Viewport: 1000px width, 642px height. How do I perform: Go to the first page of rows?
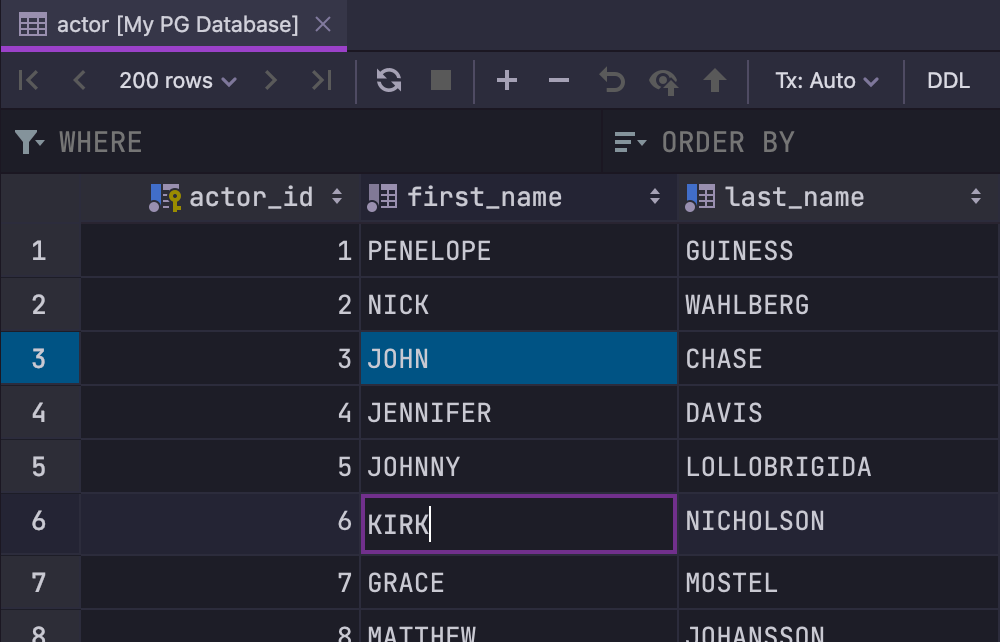[29, 81]
